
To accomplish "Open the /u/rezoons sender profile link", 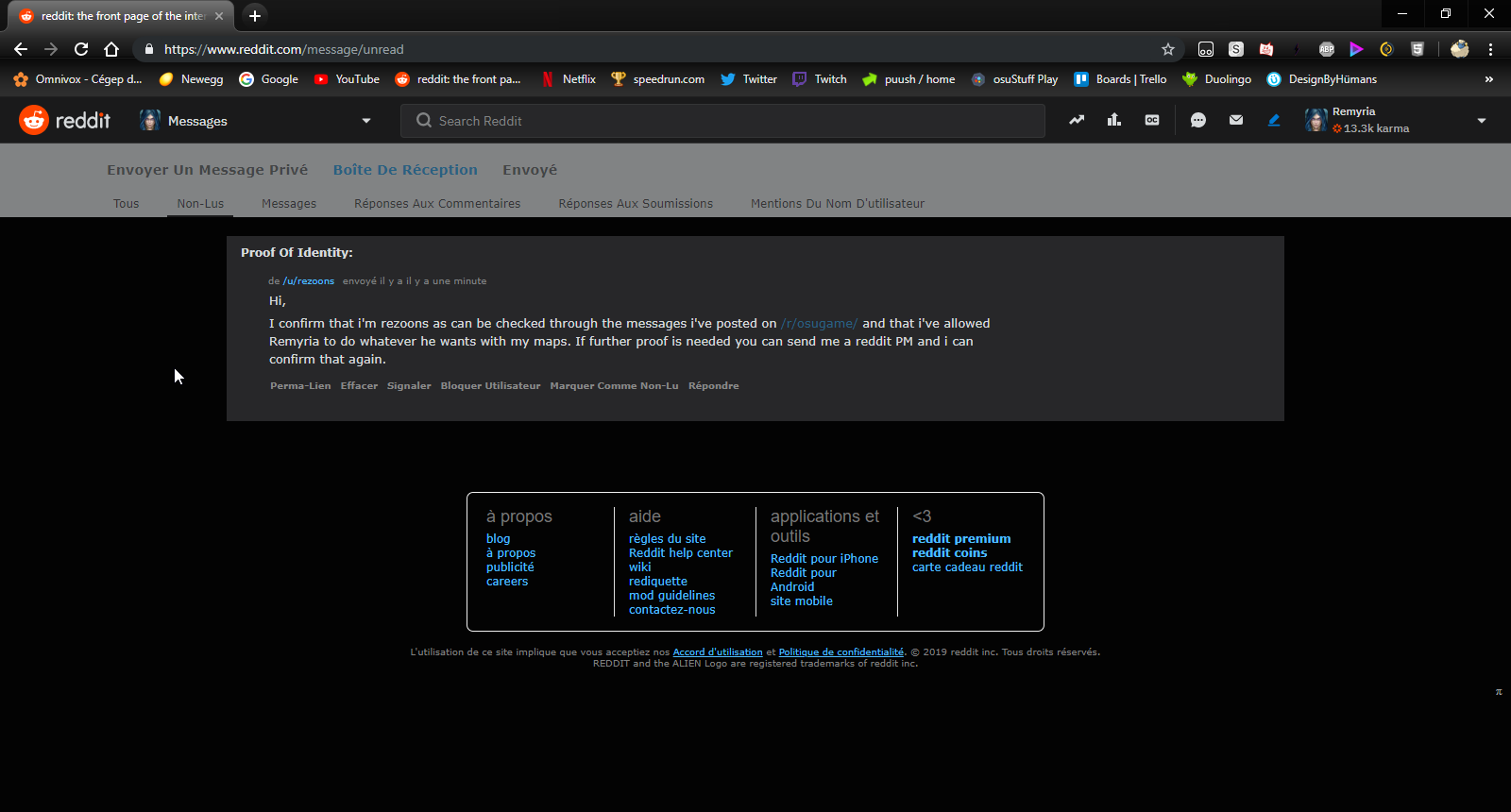I will pyautogui.click(x=309, y=281).
